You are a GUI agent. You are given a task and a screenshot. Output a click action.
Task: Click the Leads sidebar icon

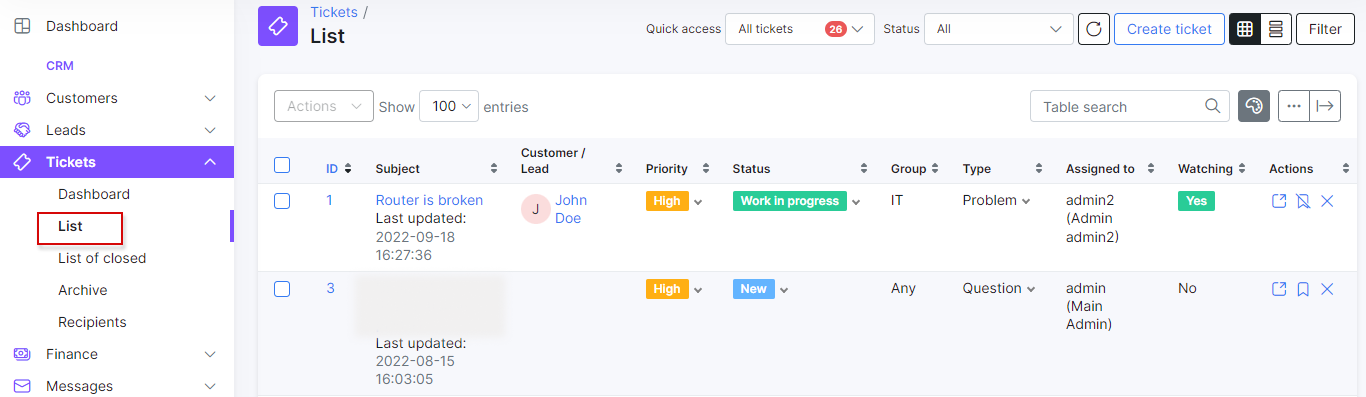coord(22,130)
